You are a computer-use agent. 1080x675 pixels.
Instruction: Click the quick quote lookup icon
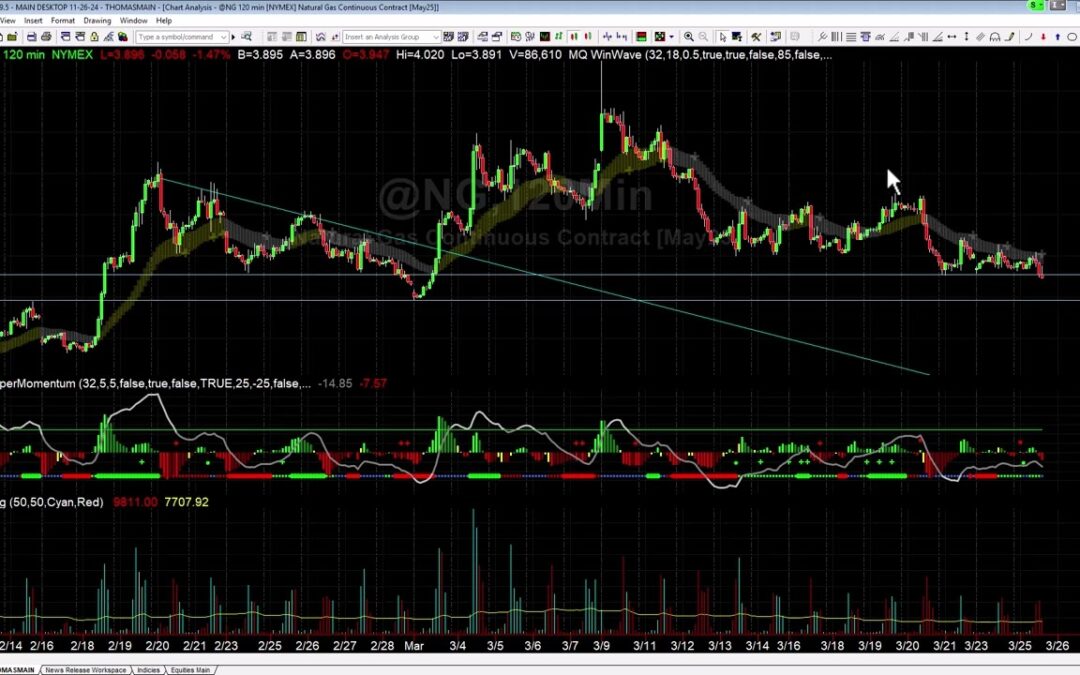[x=247, y=36]
